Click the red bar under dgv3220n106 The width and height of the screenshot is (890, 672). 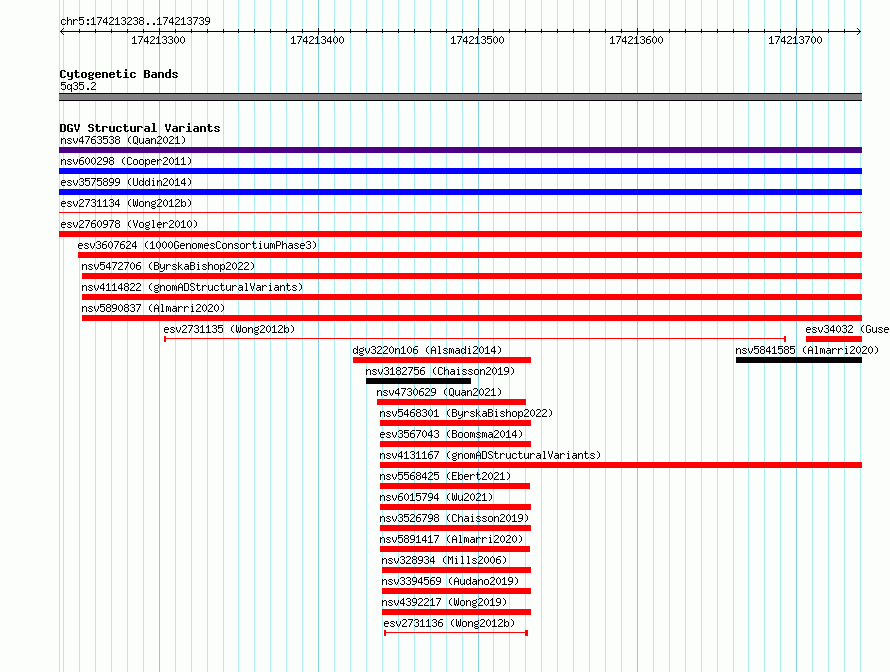[442, 360]
